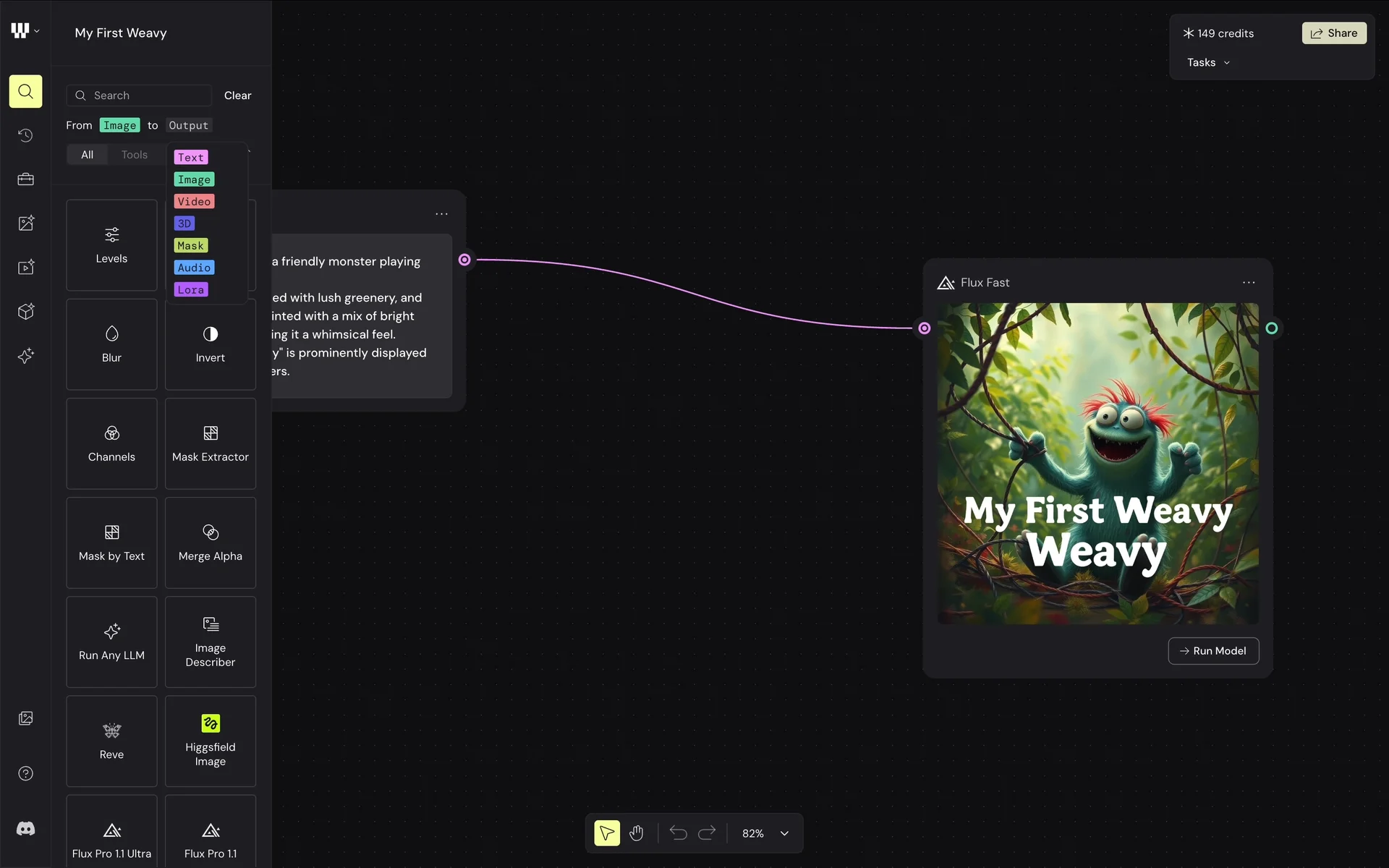Expand the 82% zoom dropdown

784,833
